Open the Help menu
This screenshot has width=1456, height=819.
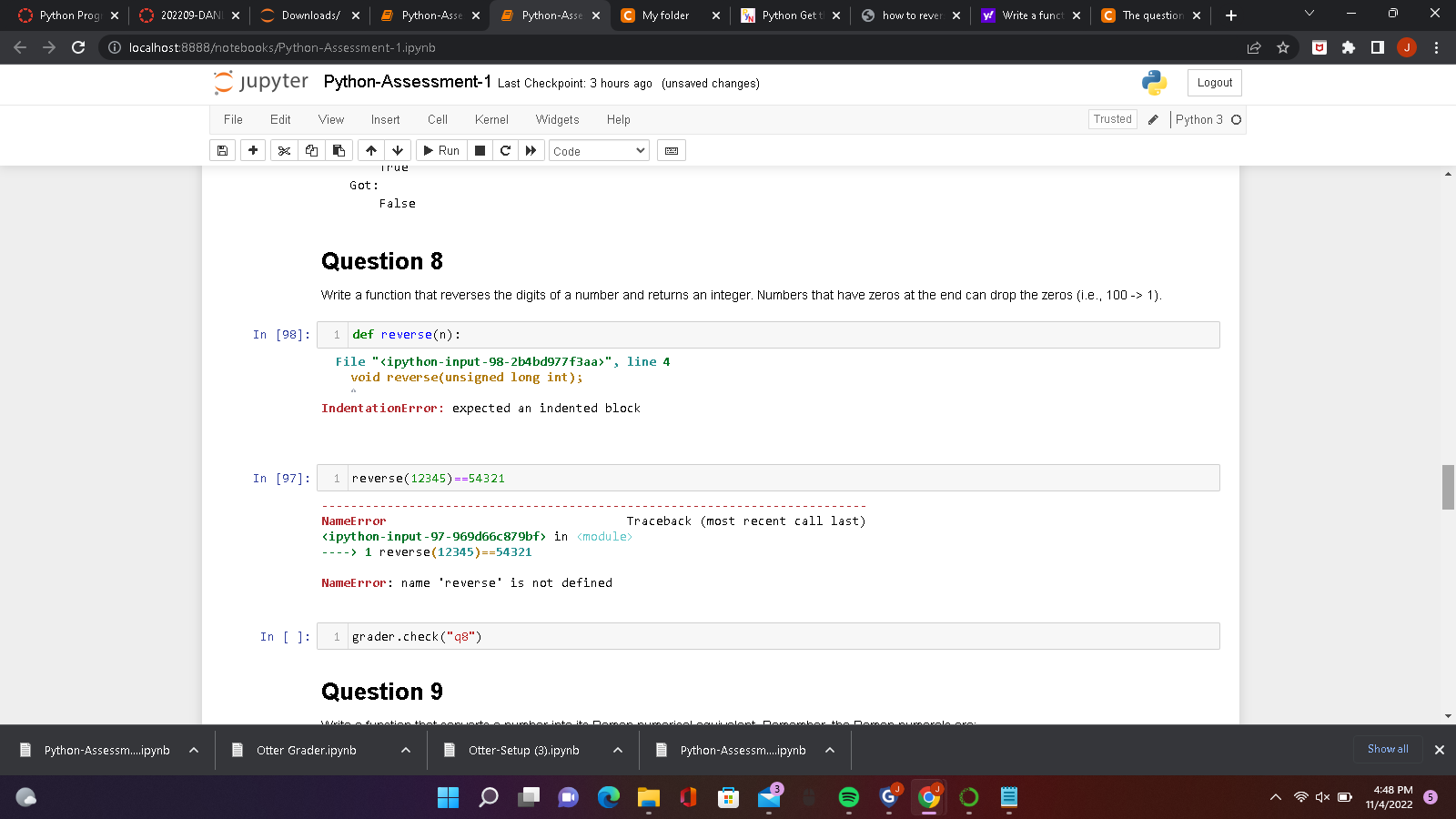pos(619,119)
